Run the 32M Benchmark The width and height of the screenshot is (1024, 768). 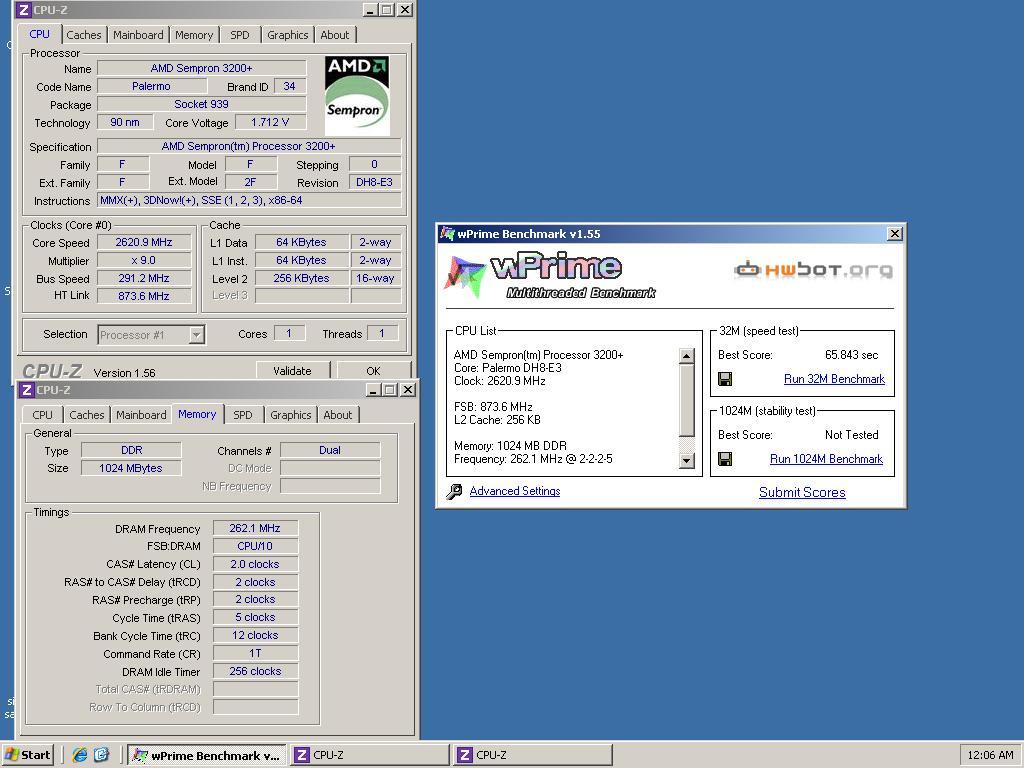click(834, 379)
